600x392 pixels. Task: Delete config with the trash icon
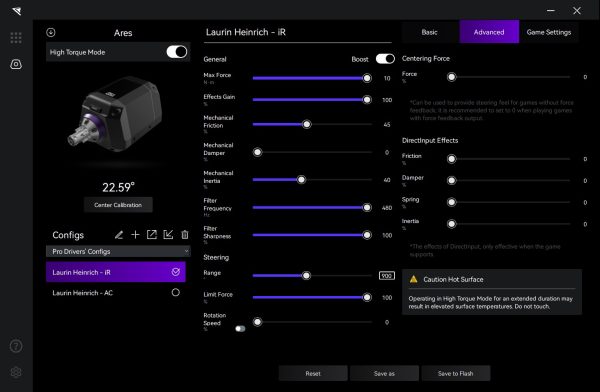coord(185,235)
